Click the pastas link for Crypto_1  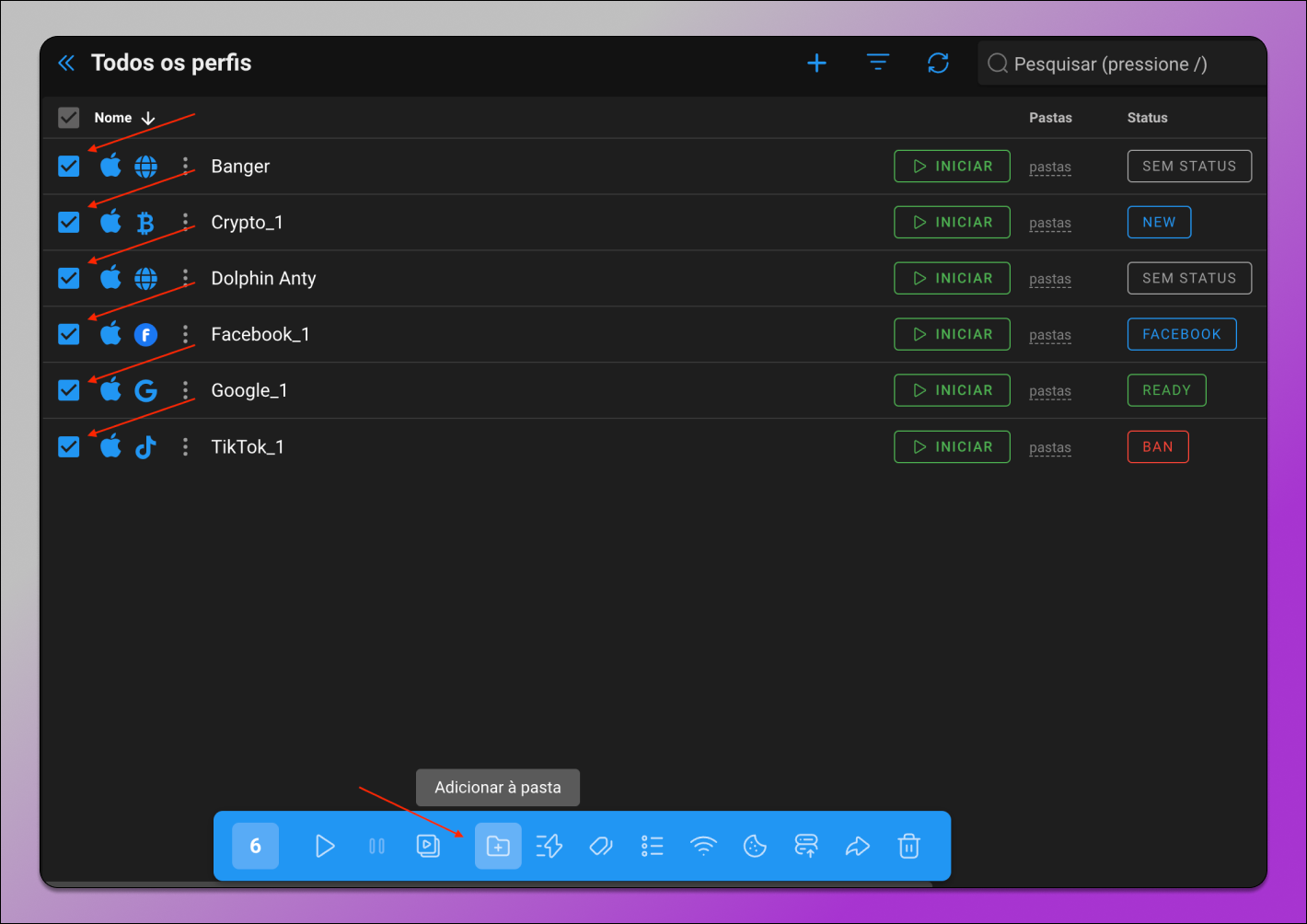pos(1050,224)
